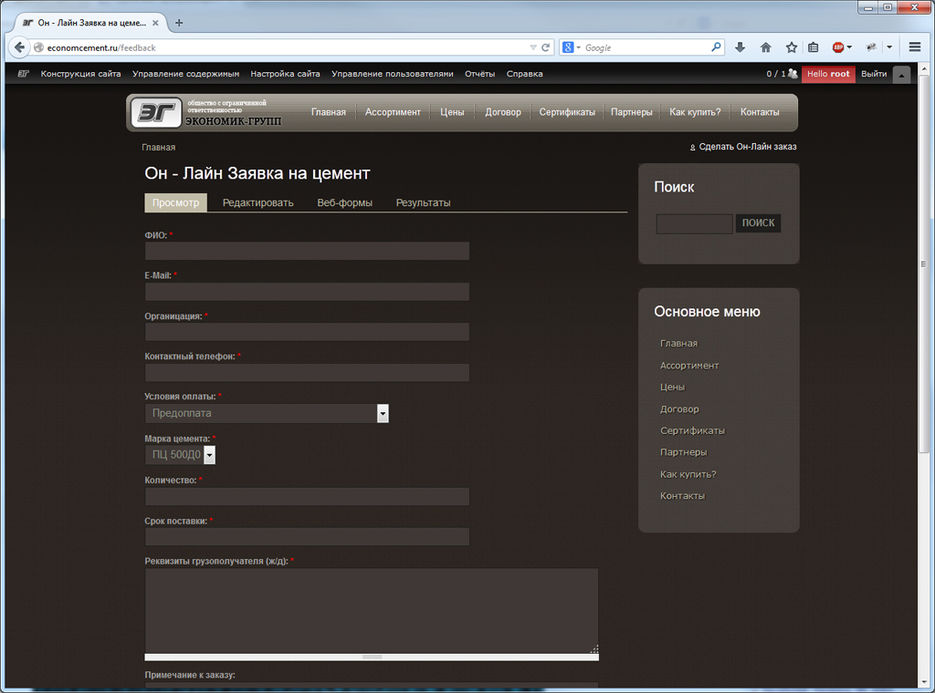This screenshot has width=935, height=693.
Task: Open Настройка сайта admin menu
Action: (x=285, y=74)
